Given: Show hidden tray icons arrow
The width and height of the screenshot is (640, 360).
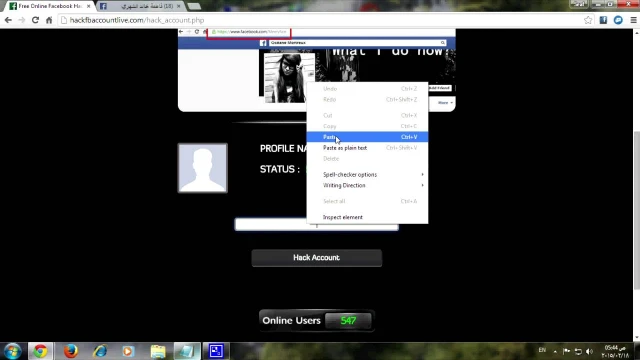Looking at the screenshot, I should (555, 351).
